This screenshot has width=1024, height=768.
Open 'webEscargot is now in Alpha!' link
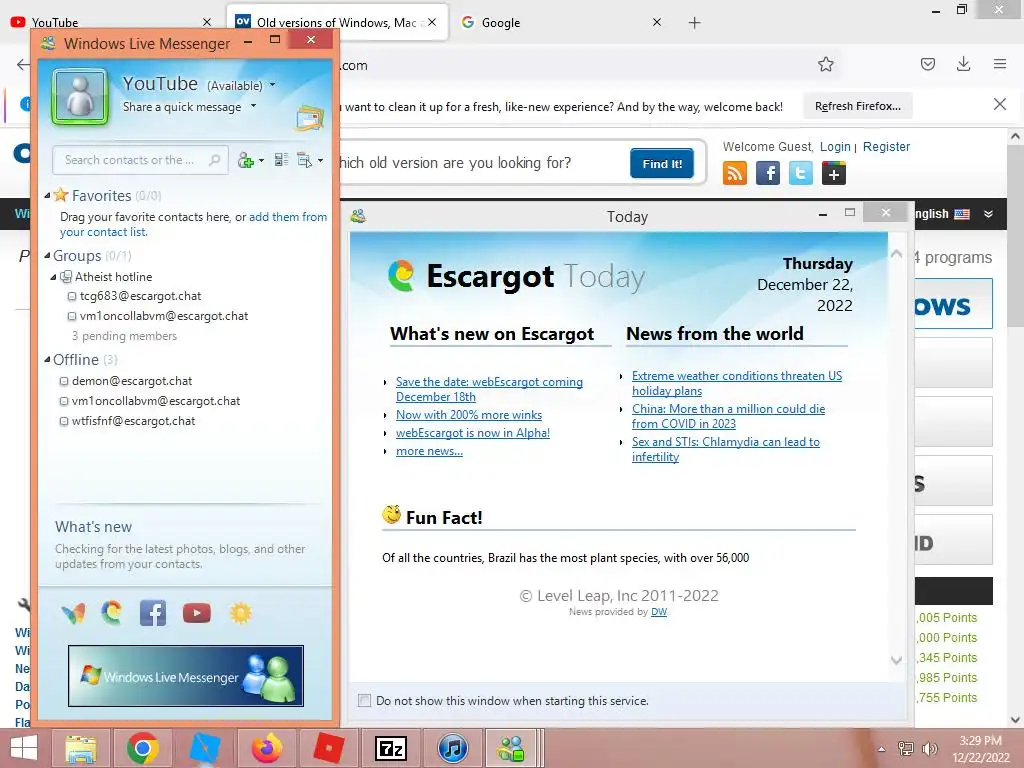click(x=473, y=432)
